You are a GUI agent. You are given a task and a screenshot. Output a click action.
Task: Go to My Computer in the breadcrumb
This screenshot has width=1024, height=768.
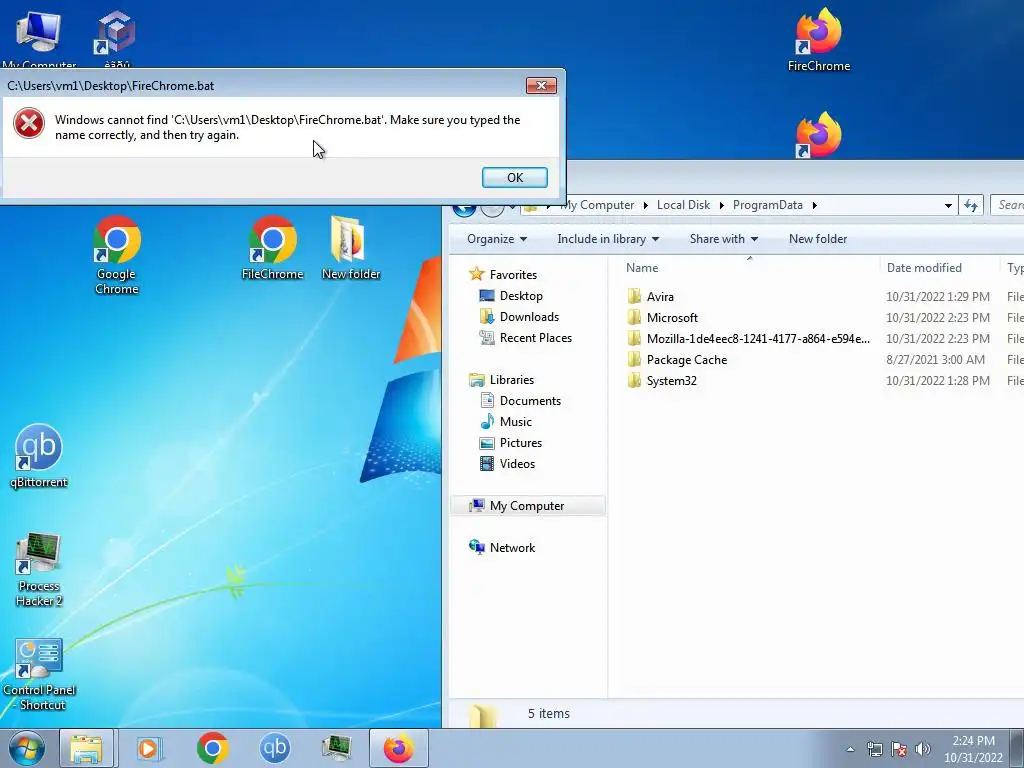(x=598, y=205)
